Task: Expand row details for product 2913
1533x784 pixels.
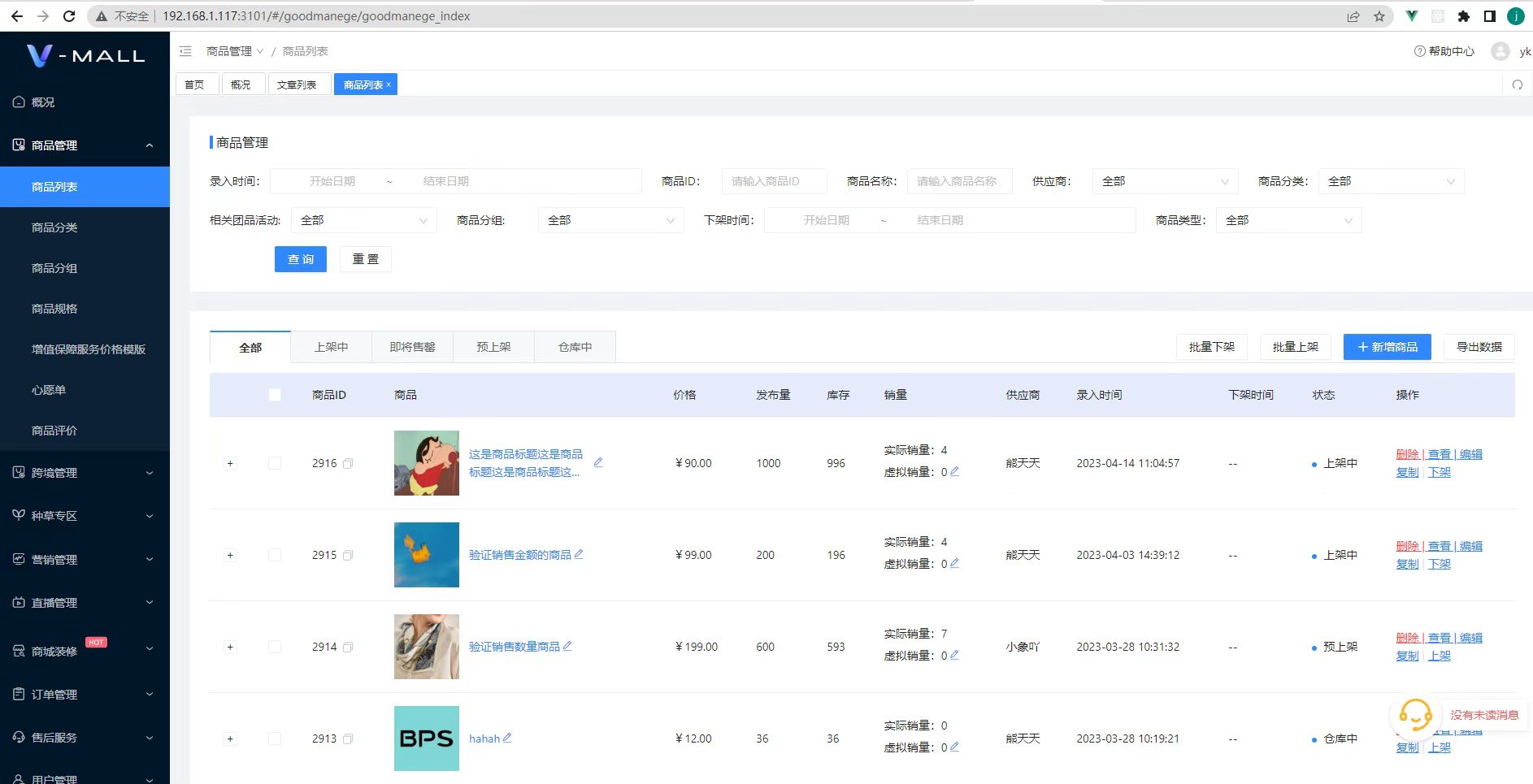Action: (230, 739)
